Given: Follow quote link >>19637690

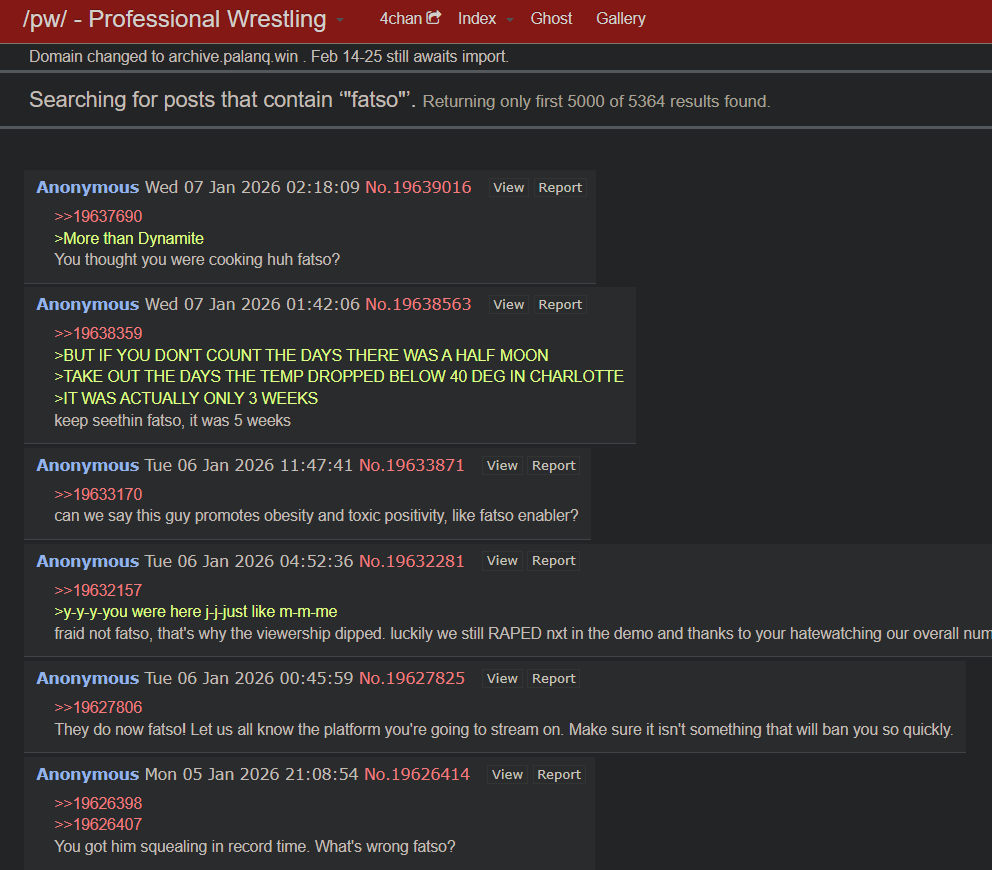Looking at the screenshot, I should 98,216.
